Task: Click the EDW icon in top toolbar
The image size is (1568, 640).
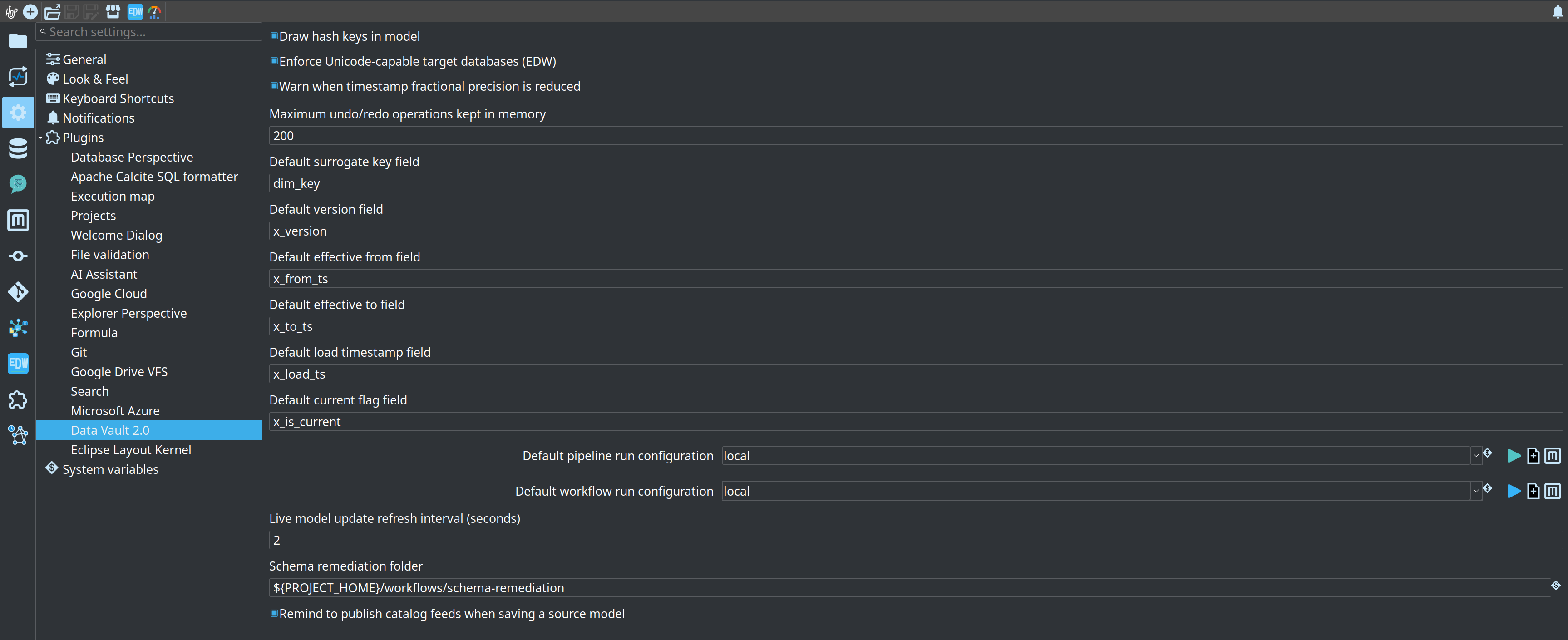Action: coord(135,11)
